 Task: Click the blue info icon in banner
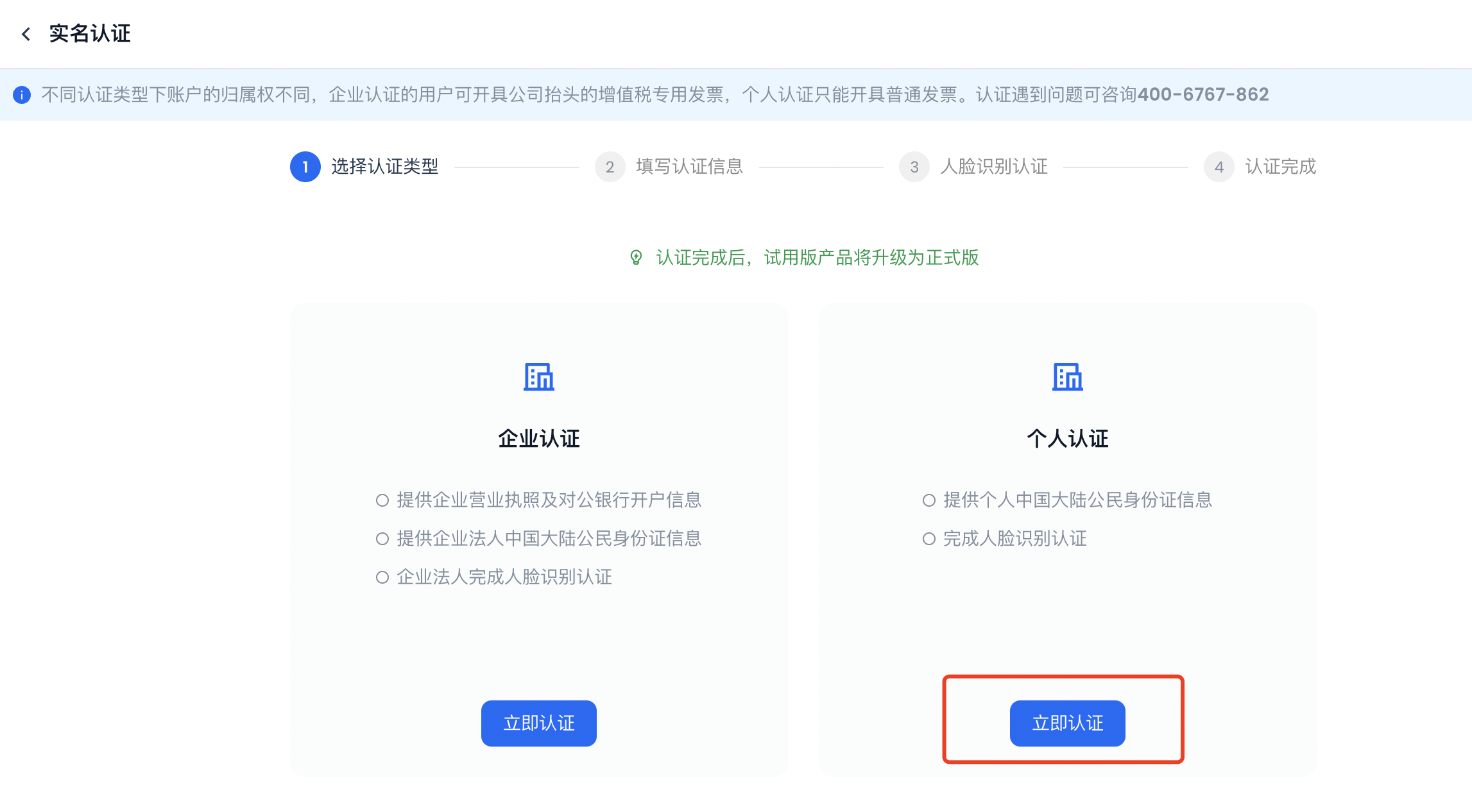pyautogui.click(x=22, y=95)
